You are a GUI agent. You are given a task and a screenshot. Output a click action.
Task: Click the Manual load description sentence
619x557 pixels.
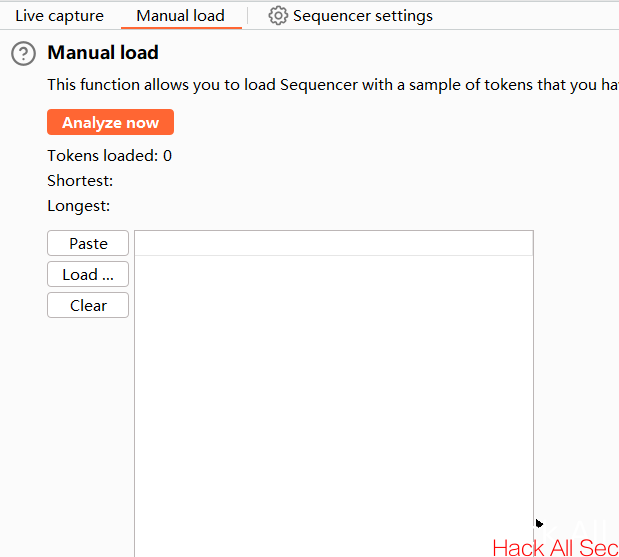(x=333, y=85)
